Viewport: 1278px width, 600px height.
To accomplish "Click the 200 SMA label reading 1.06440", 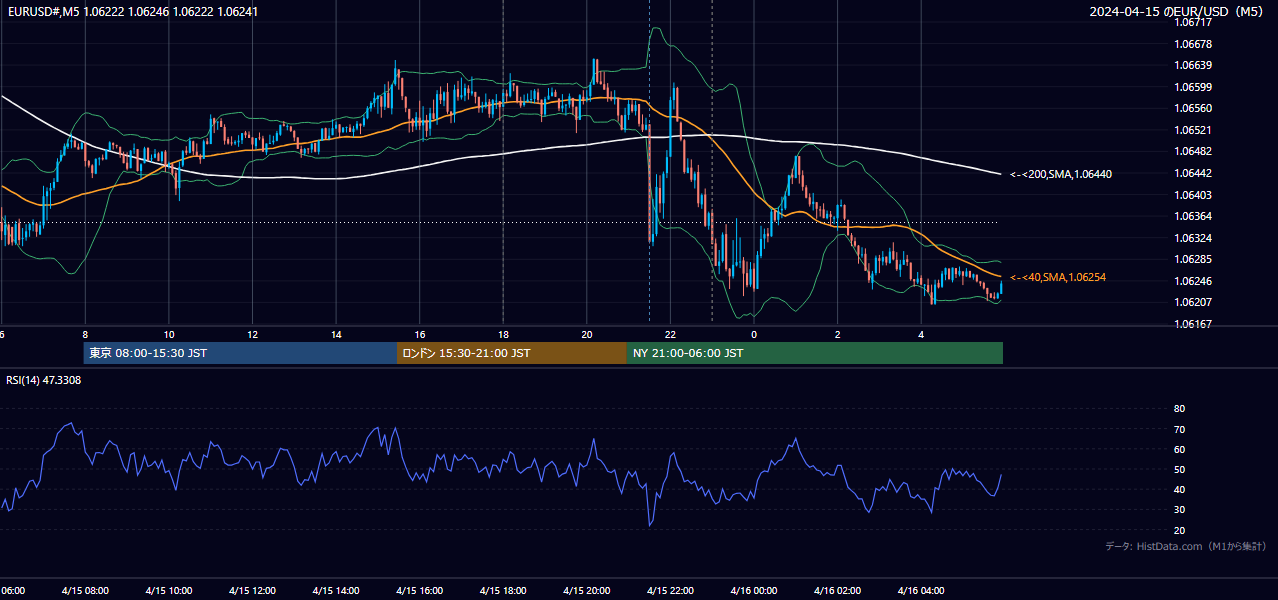I will coord(1061,174).
